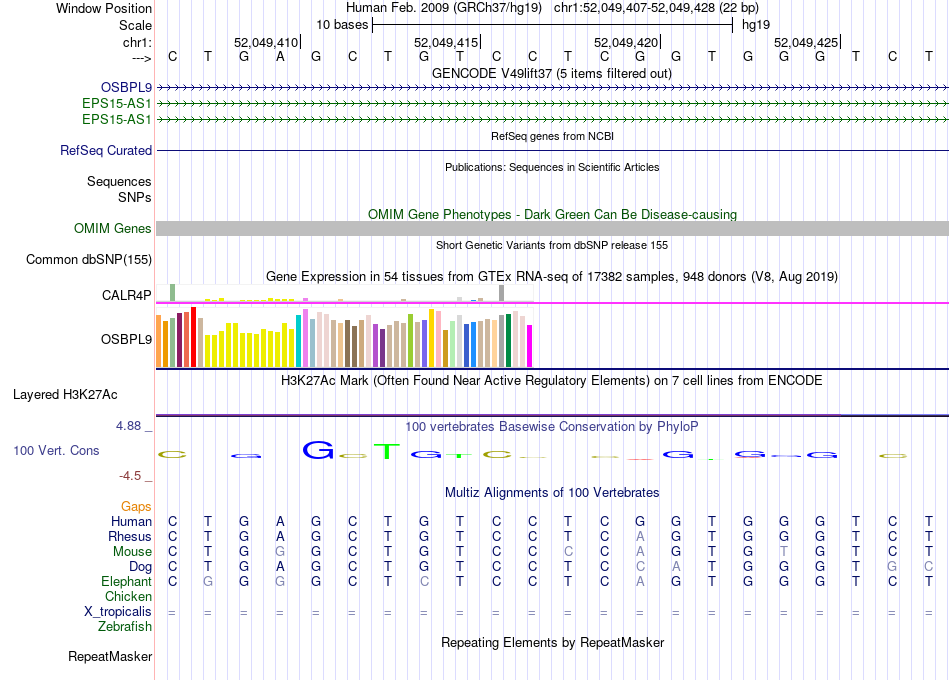Open the RefSeq Curated track label
Viewport: 950px width, 680px height.
106,150
